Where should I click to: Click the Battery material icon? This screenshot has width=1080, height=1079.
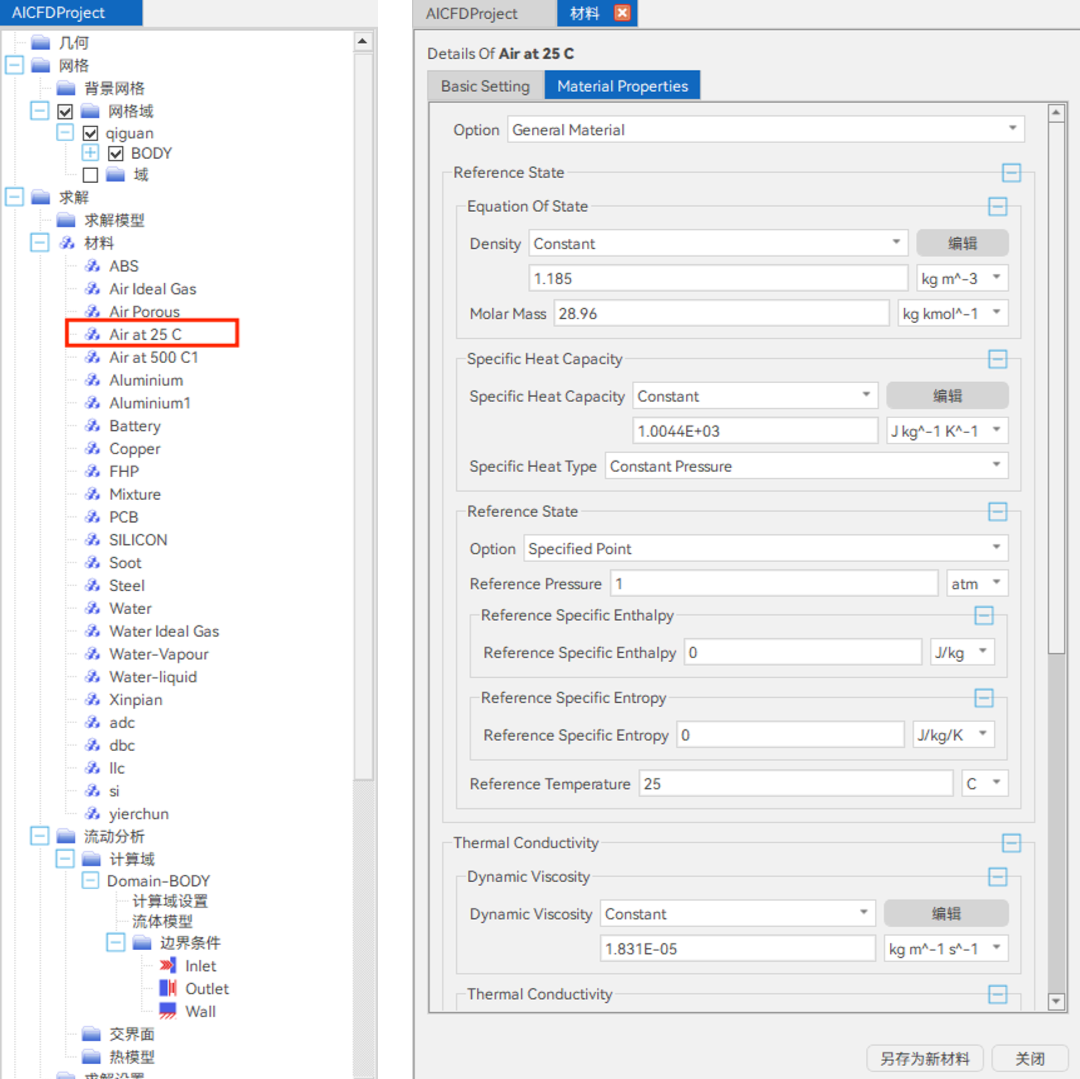click(92, 426)
